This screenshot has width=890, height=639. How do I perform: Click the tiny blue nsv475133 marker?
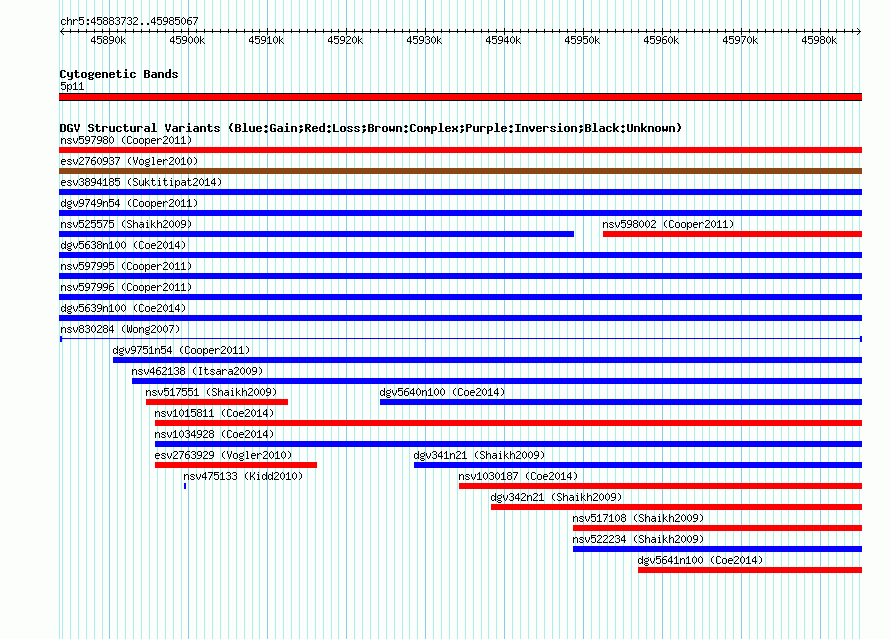(x=184, y=486)
